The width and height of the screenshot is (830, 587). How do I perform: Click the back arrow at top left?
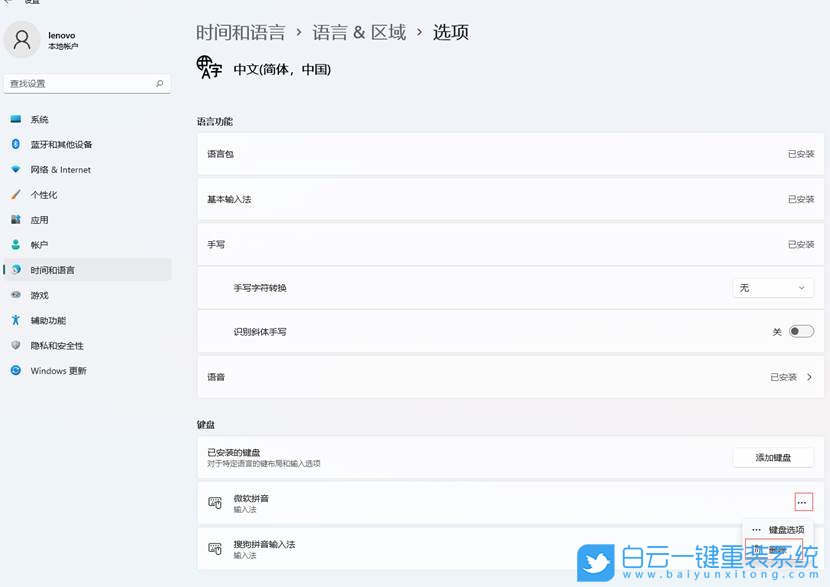pos(8,3)
